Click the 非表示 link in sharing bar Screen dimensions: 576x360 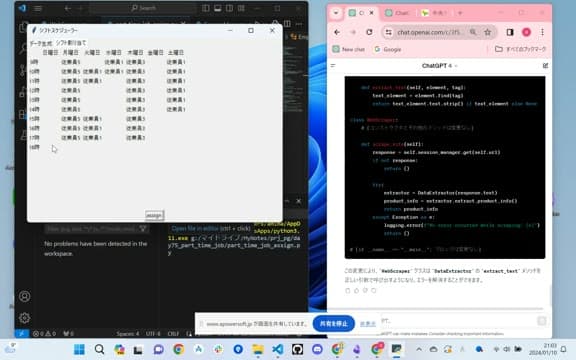pos(368,324)
